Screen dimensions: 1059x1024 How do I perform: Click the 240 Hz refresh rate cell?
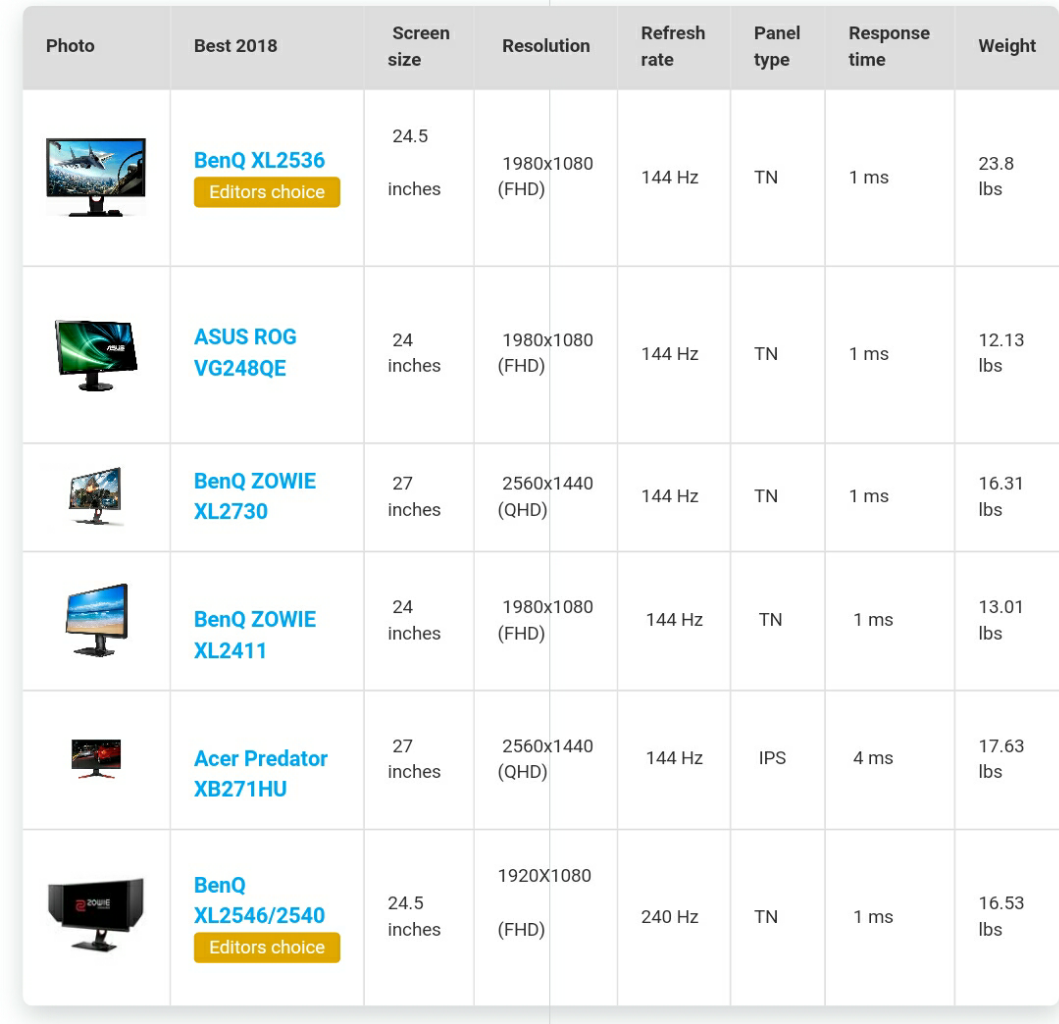tap(669, 917)
